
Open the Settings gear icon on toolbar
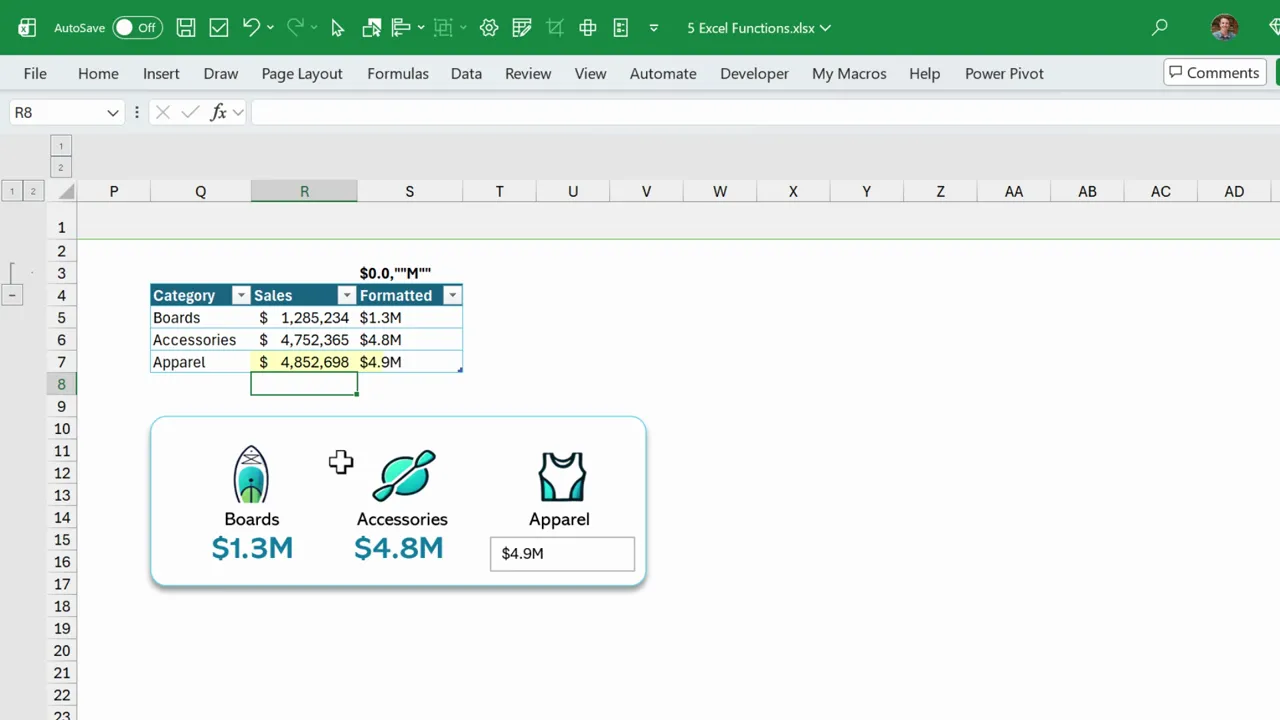tap(488, 27)
